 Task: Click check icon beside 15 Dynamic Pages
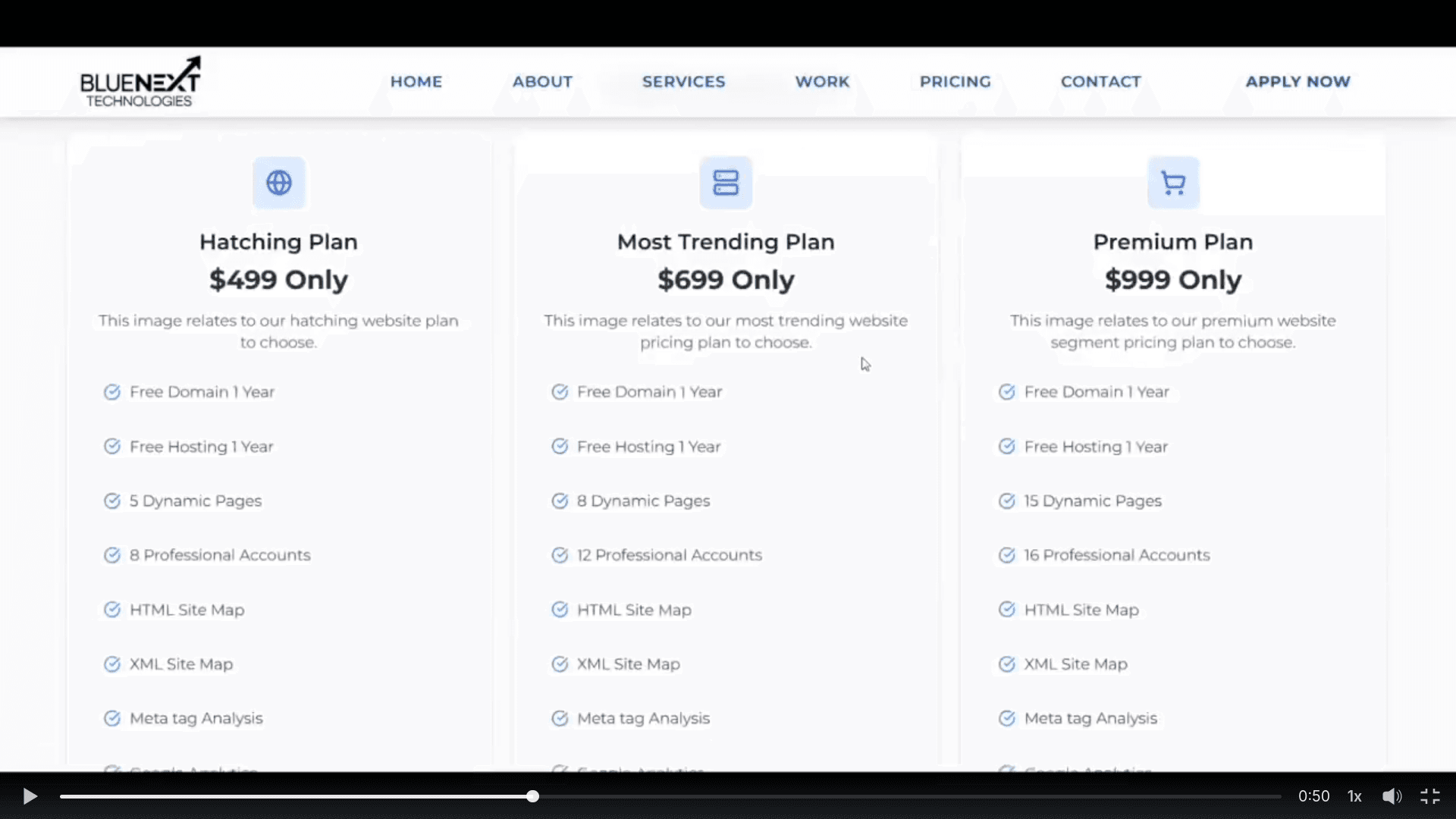point(1007,501)
